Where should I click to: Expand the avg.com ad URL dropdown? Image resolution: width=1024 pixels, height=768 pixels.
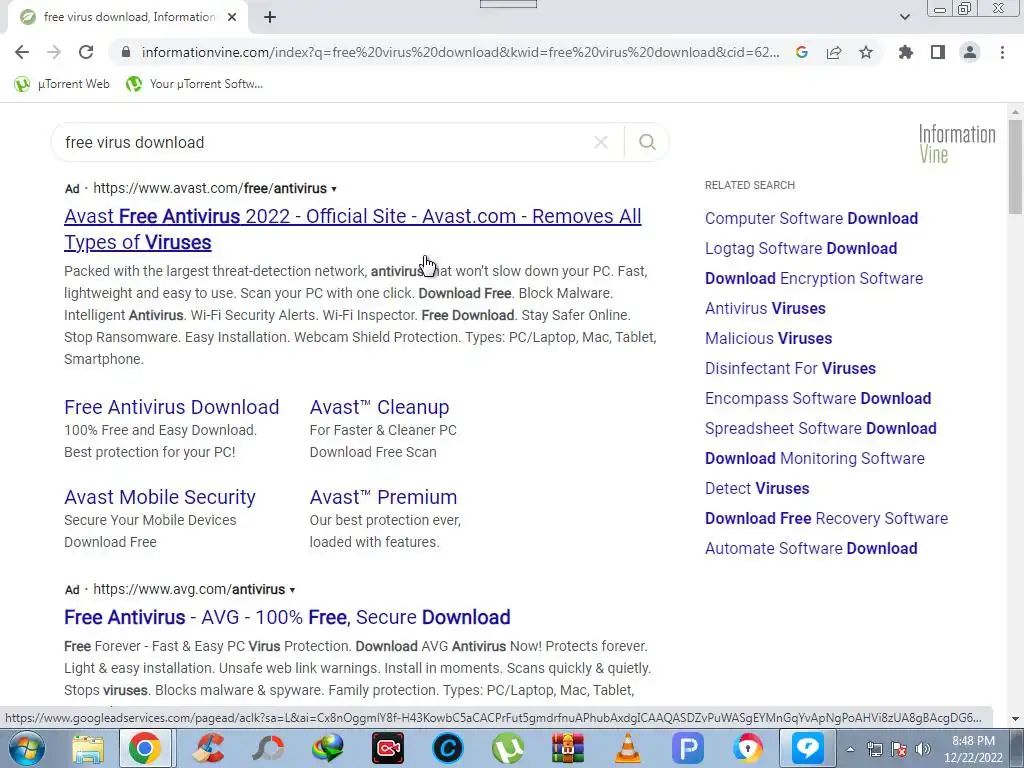coord(292,590)
